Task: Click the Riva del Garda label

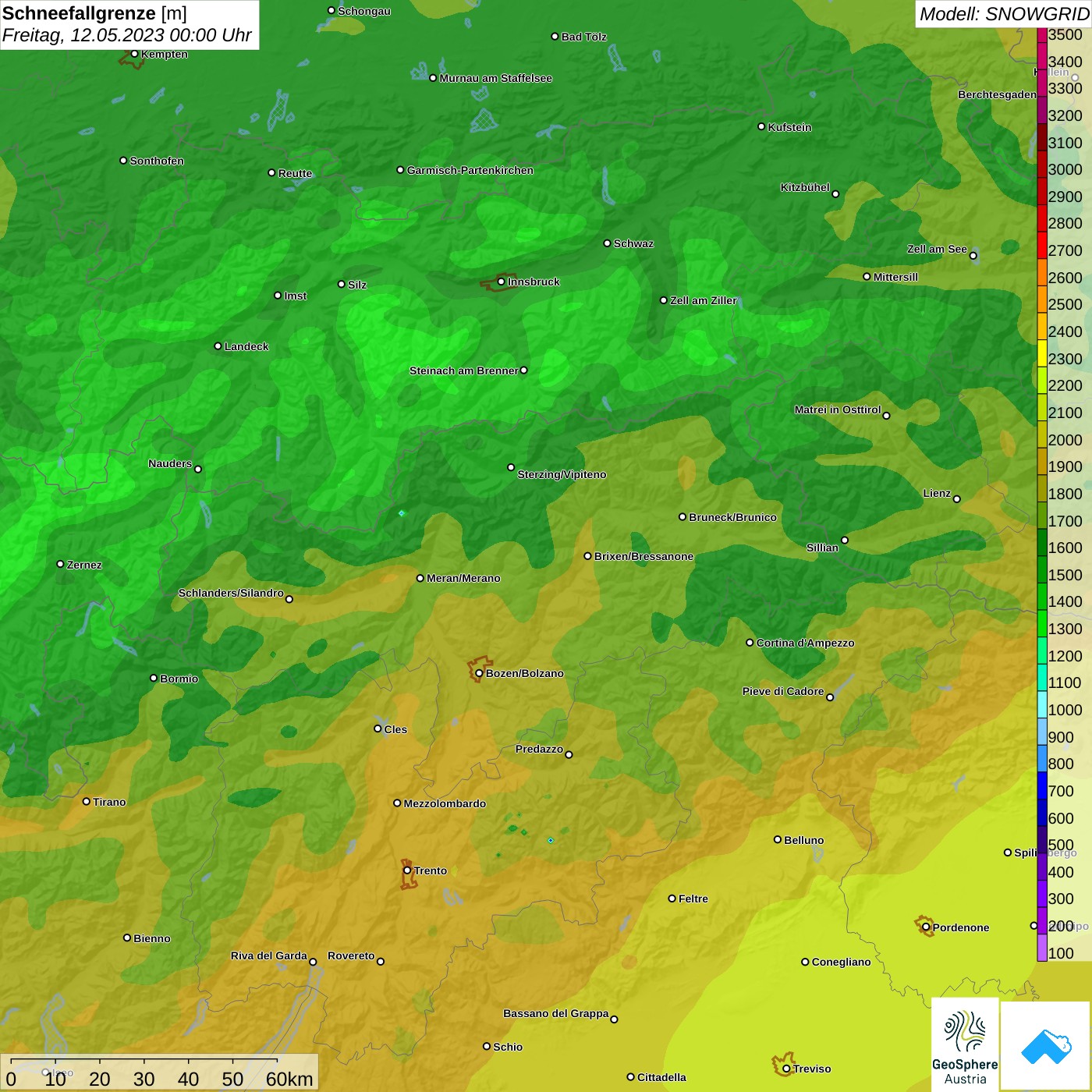Action: click(x=269, y=955)
